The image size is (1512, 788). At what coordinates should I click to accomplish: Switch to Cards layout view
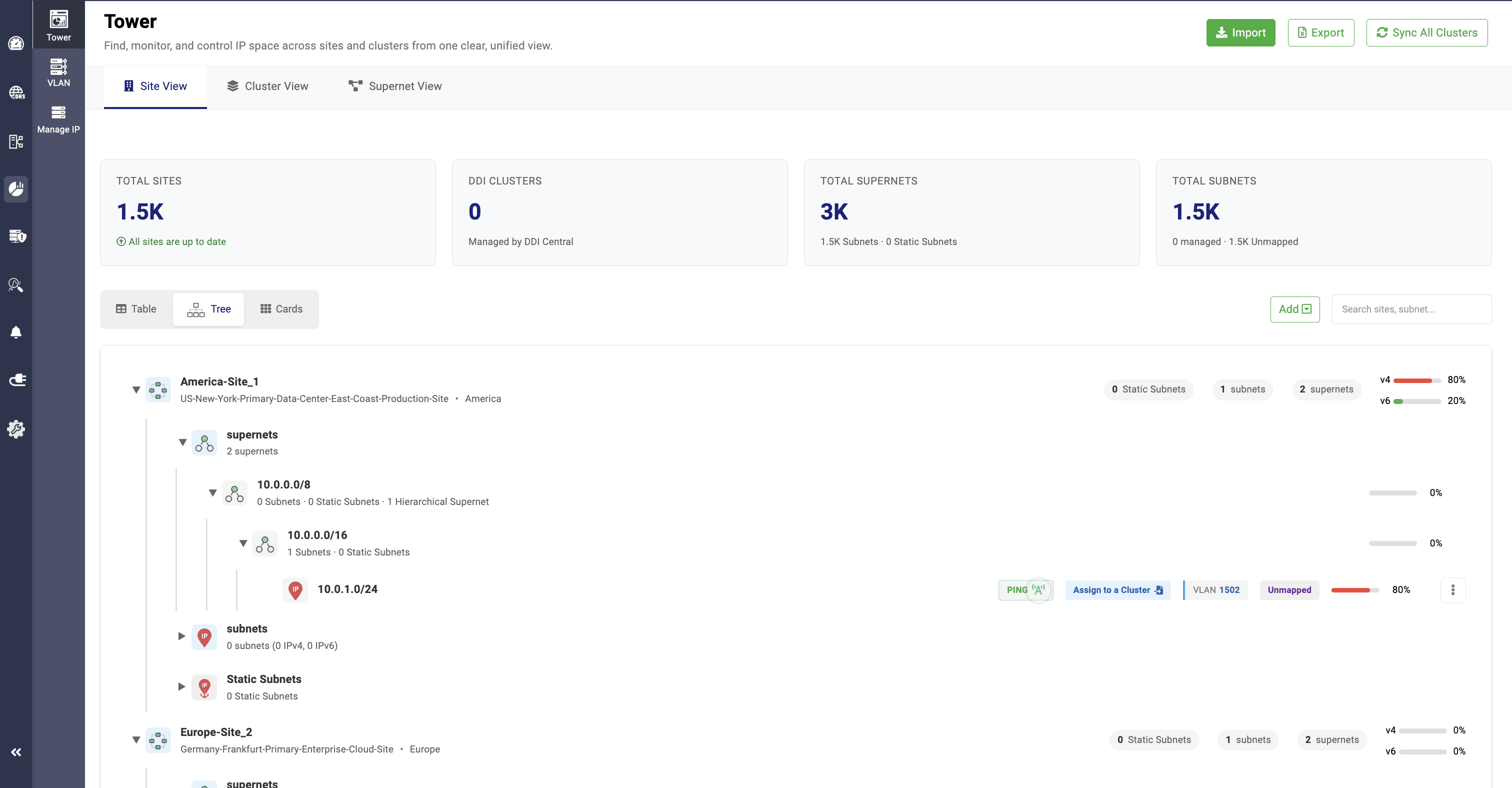[x=281, y=308]
